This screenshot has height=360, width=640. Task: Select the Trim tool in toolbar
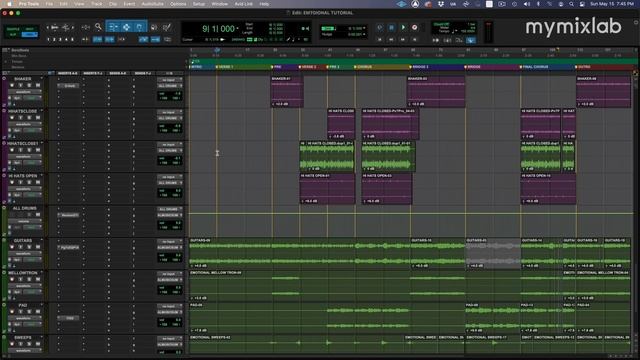click(113, 27)
